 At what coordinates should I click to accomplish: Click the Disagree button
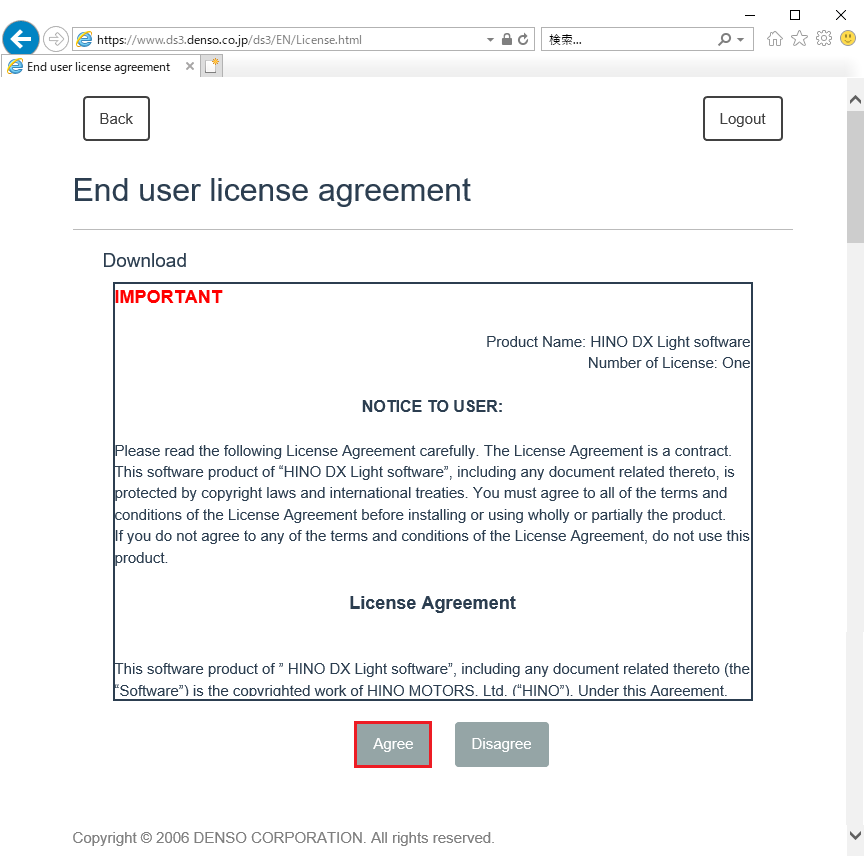pyautogui.click(x=501, y=744)
